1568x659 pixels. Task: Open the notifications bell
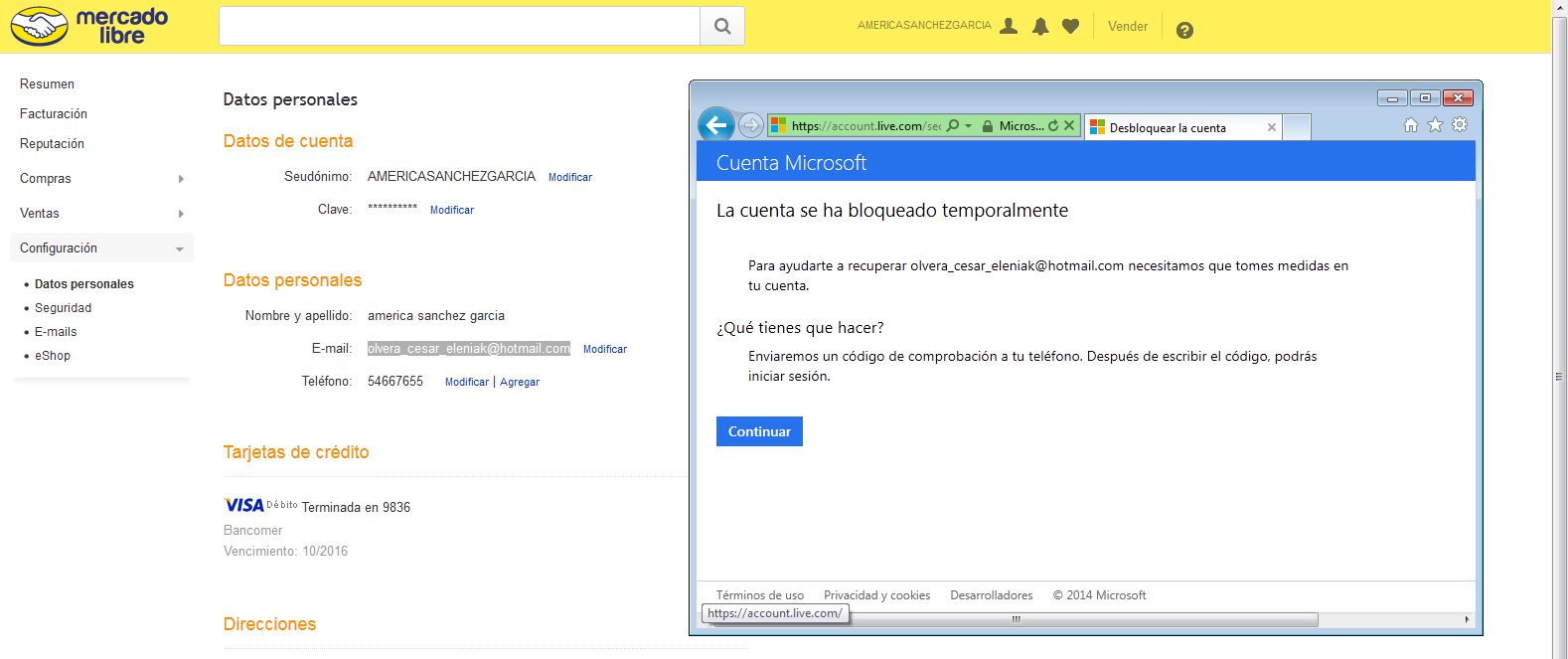(1040, 27)
